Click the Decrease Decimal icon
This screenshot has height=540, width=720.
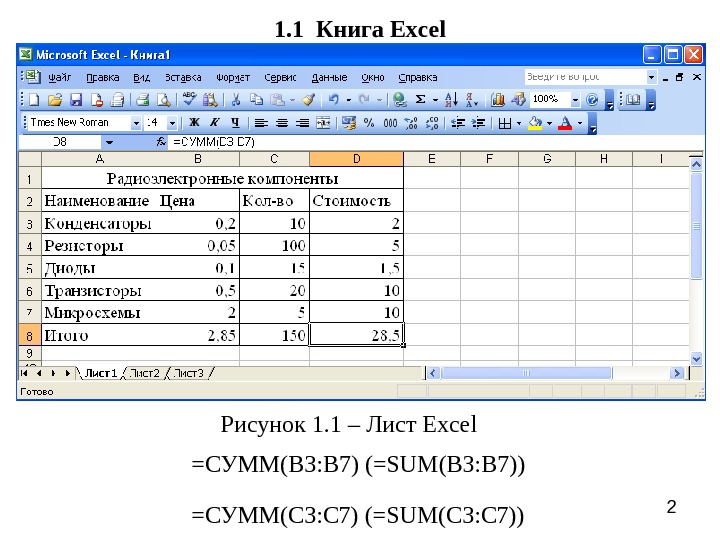(x=432, y=123)
